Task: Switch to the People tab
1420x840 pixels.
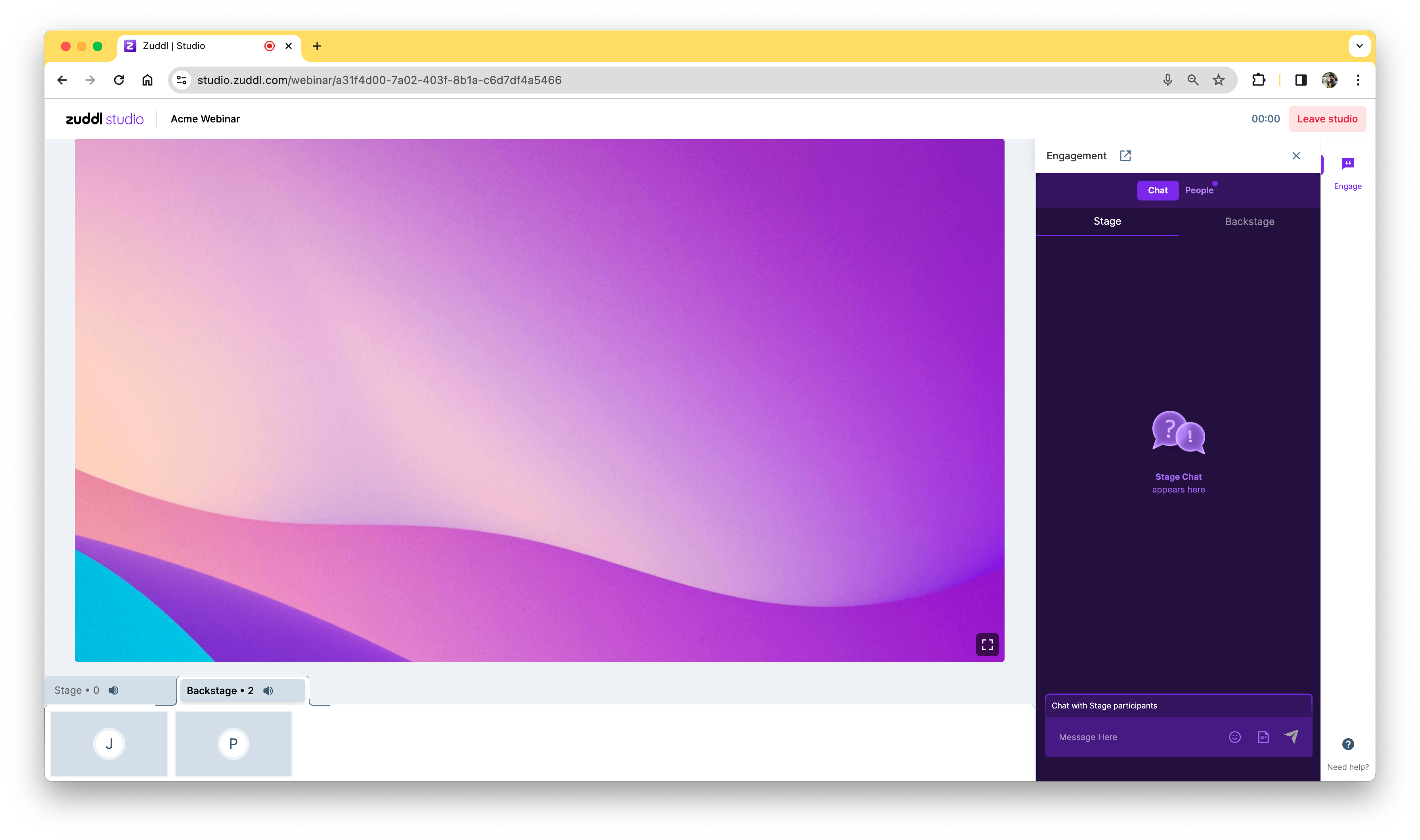Action: [1199, 190]
